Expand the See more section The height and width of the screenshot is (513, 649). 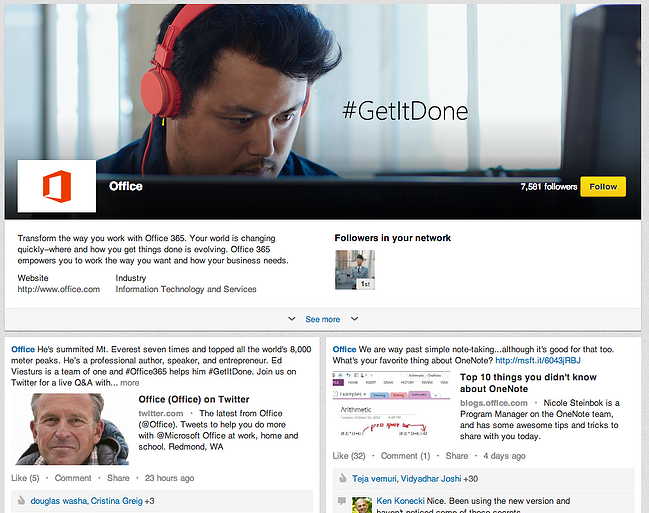tap(322, 319)
